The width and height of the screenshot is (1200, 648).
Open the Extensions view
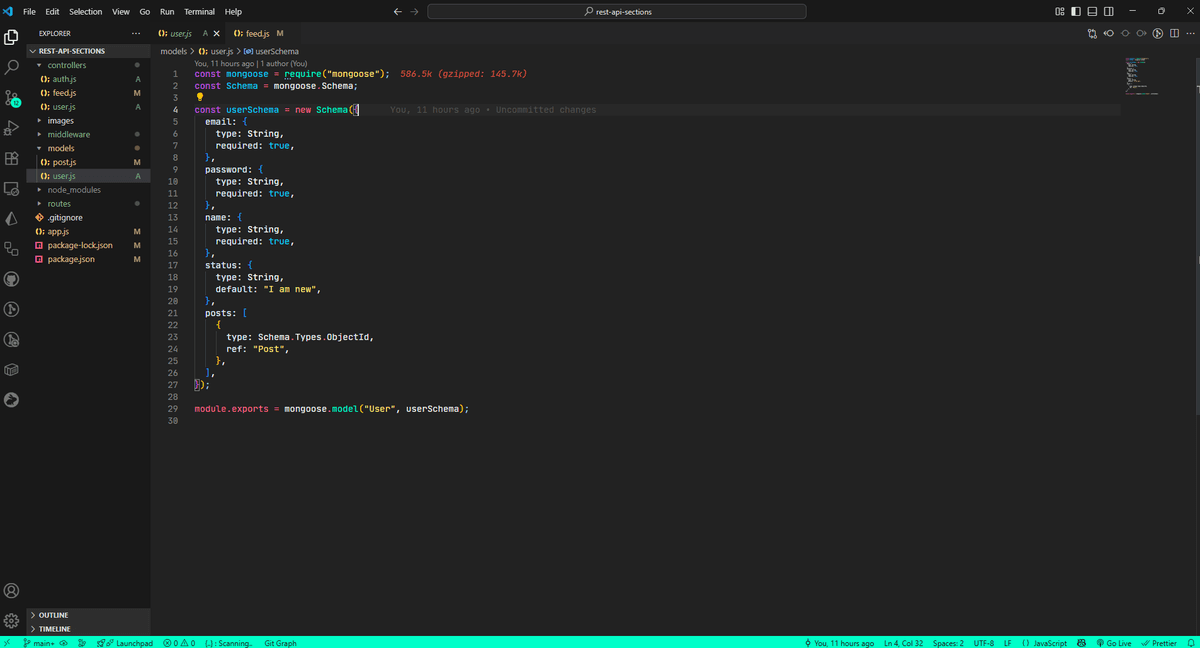tap(12, 158)
